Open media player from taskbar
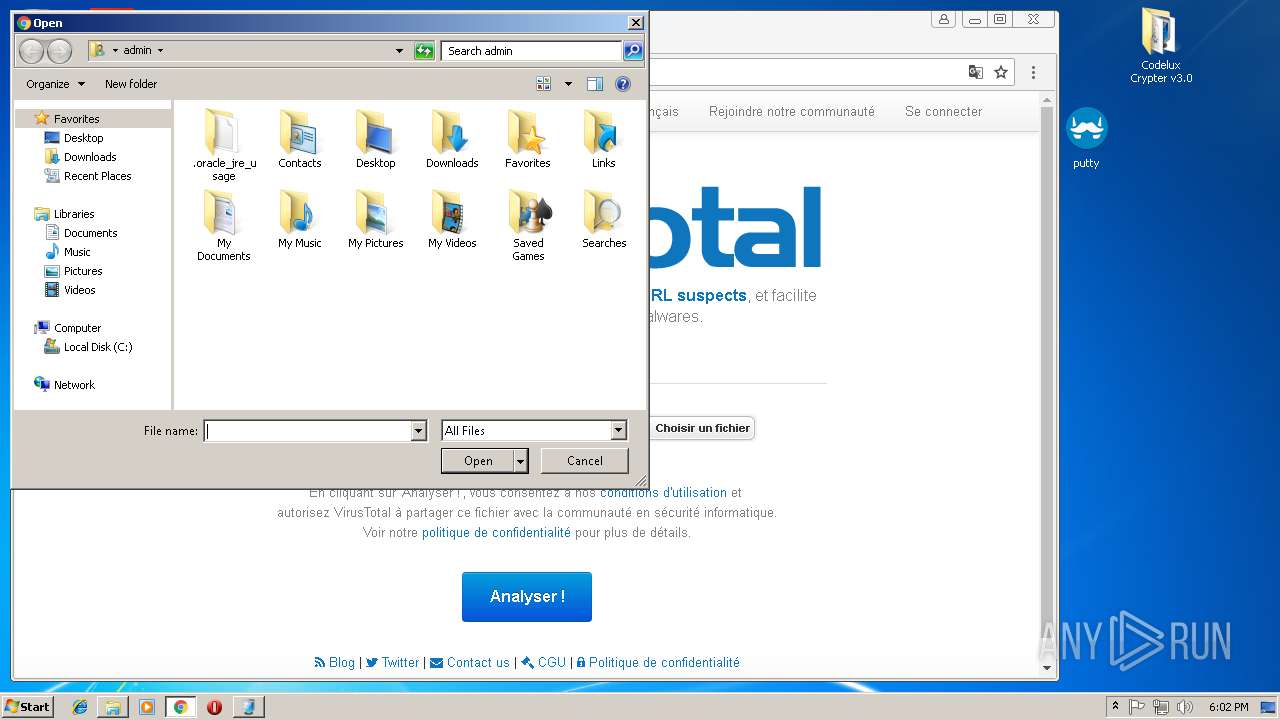The height and width of the screenshot is (720, 1280). (x=147, y=707)
